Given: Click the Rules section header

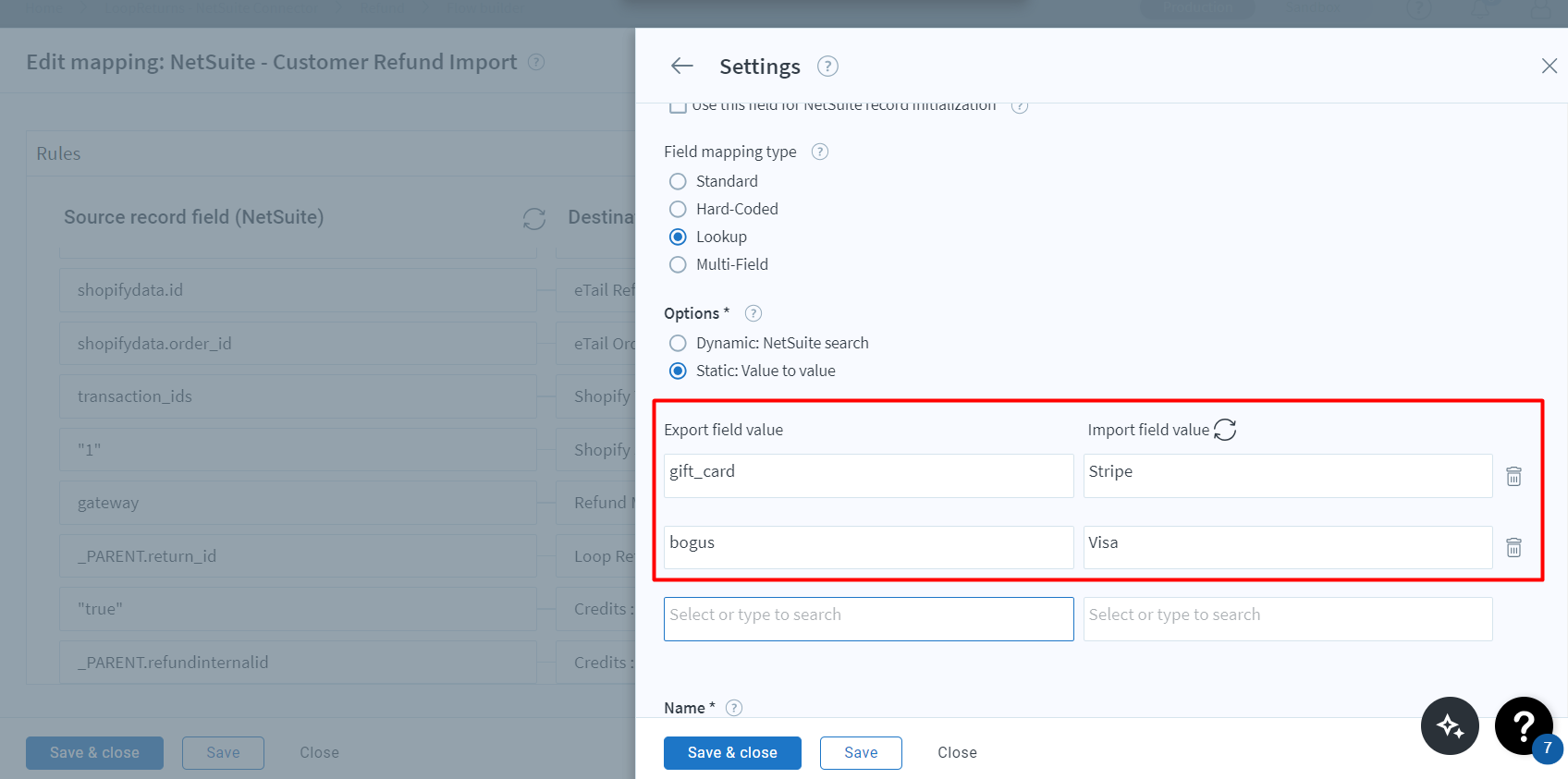Looking at the screenshot, I should [58, 153].
